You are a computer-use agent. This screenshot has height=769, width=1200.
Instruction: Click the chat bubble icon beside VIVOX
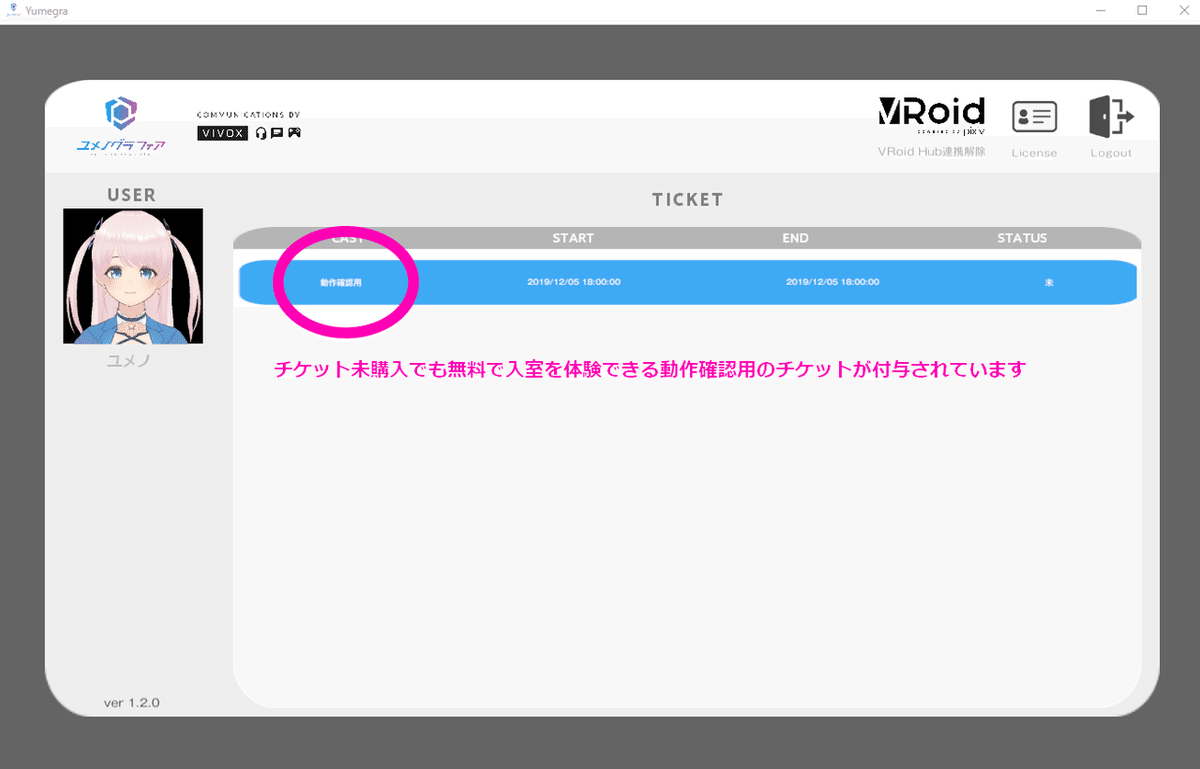coord(276,133)
